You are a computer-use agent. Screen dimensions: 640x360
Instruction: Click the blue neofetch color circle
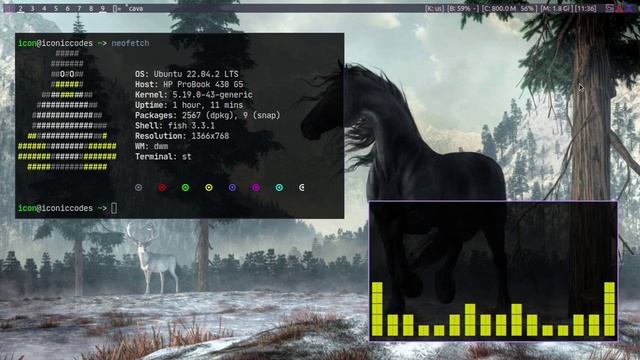click(232, 187)
